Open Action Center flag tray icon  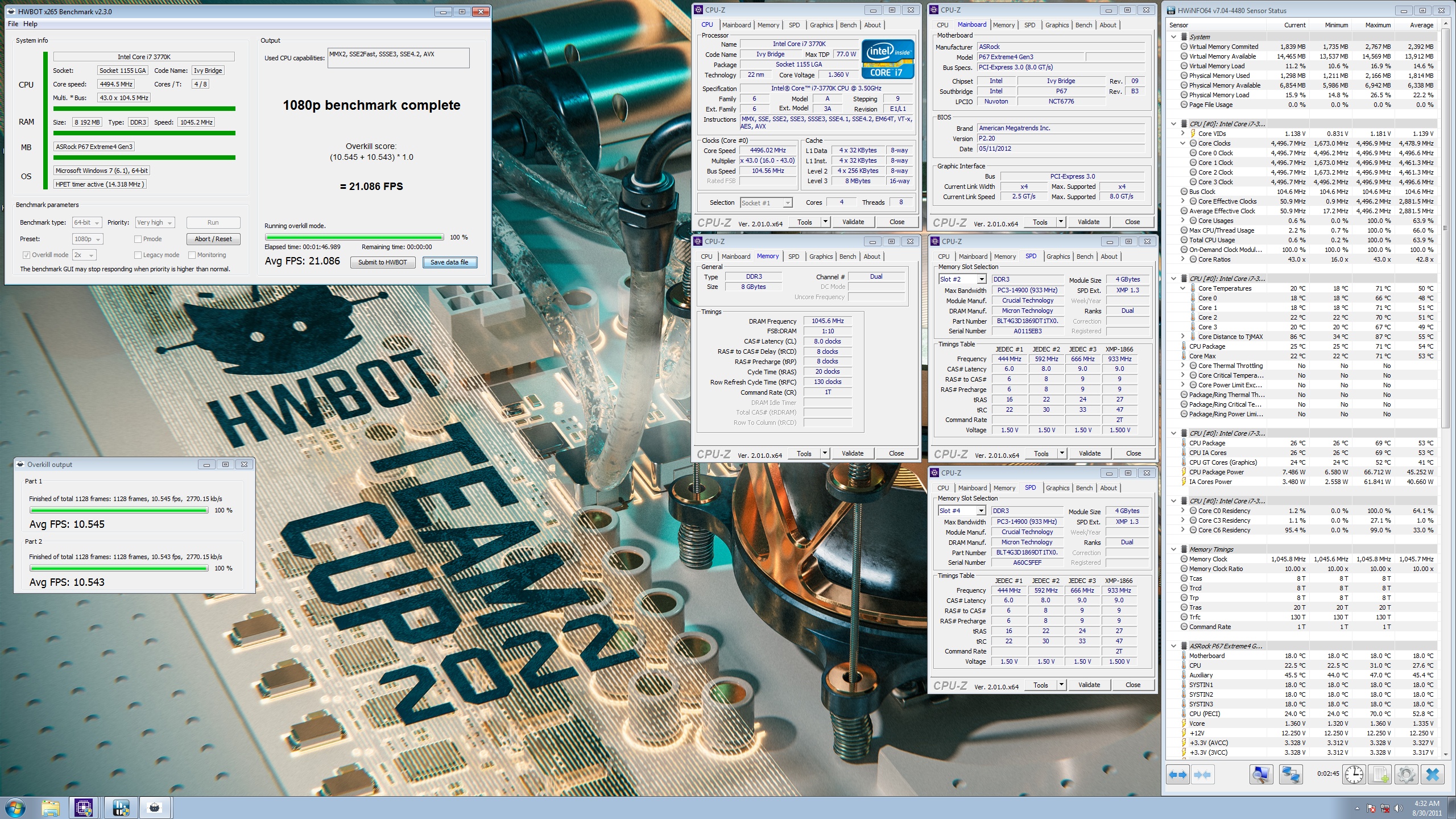[1371, 808]
